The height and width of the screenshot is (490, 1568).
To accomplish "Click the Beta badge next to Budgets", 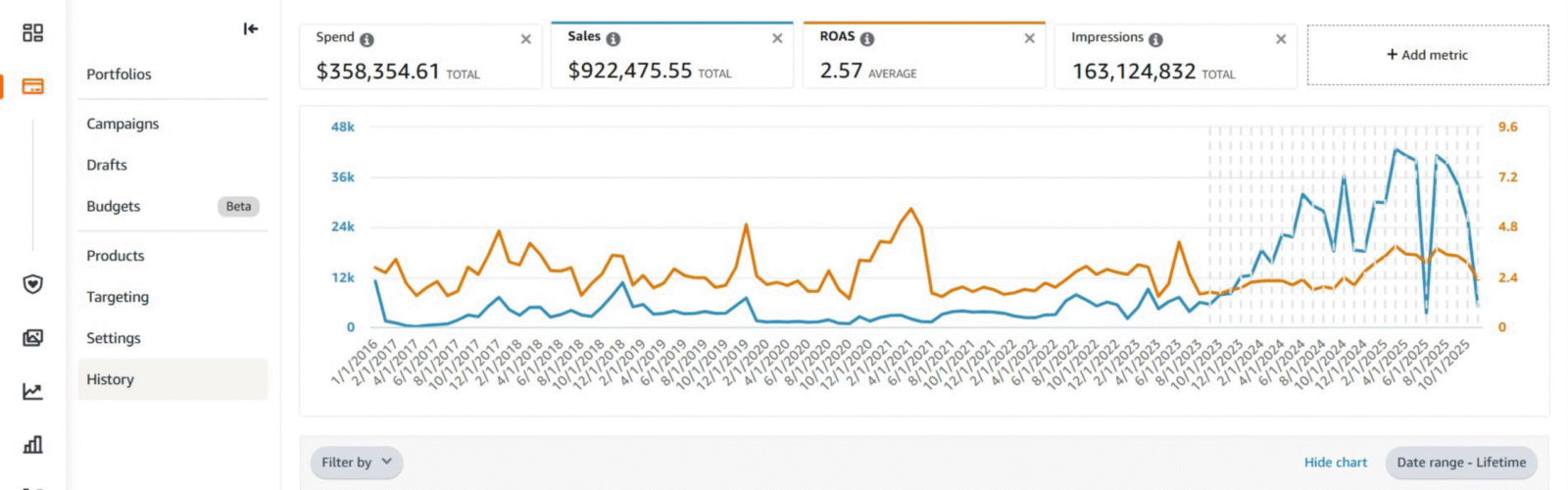I will [238, 207].
